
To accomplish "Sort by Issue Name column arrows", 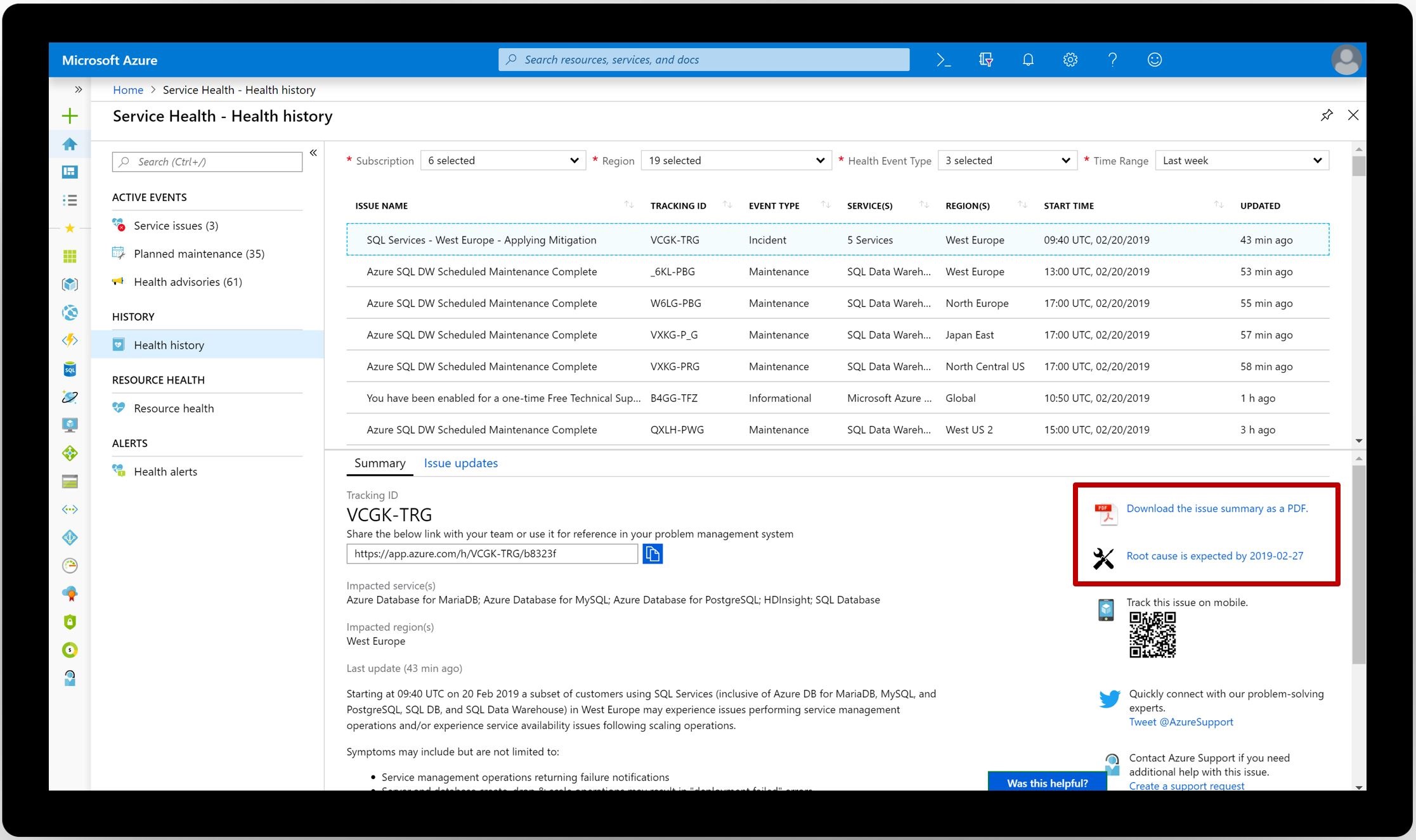I will tap(628, 205).
